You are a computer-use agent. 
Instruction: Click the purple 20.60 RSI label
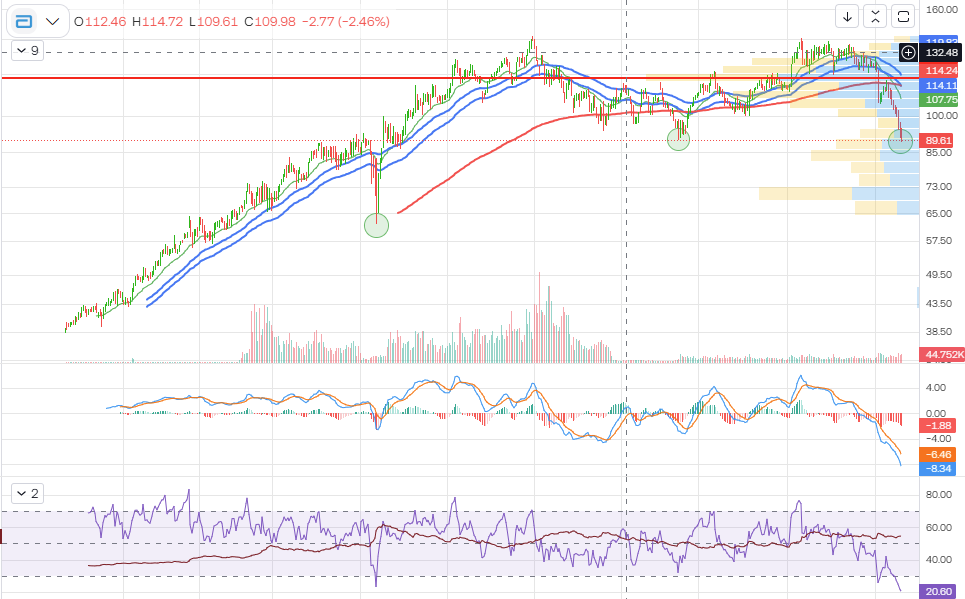[938, 592]
